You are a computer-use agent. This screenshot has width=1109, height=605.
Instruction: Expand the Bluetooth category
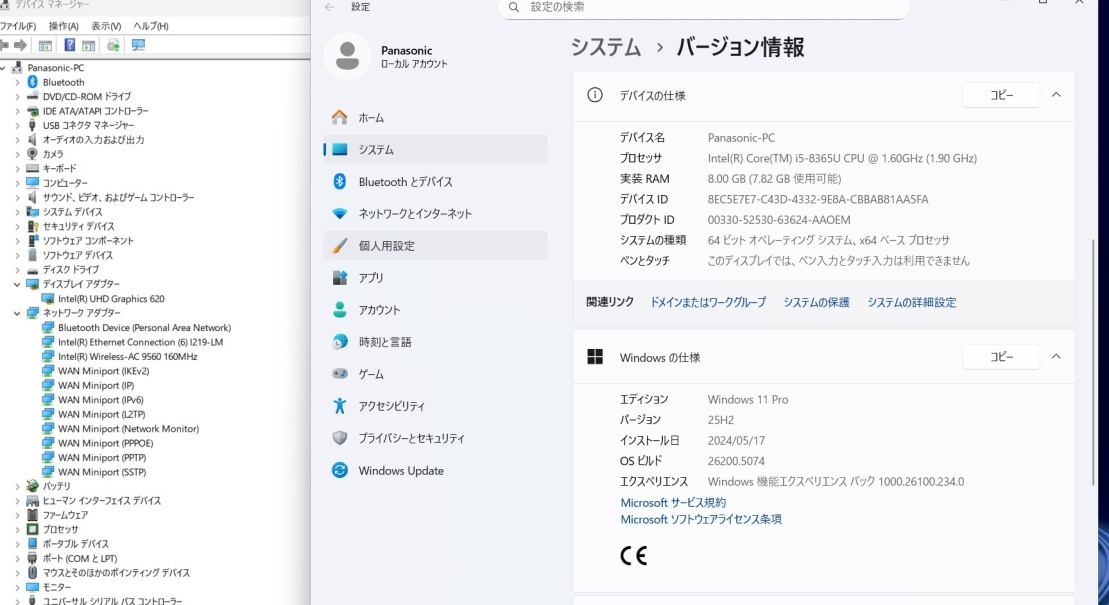click(19, 82)
